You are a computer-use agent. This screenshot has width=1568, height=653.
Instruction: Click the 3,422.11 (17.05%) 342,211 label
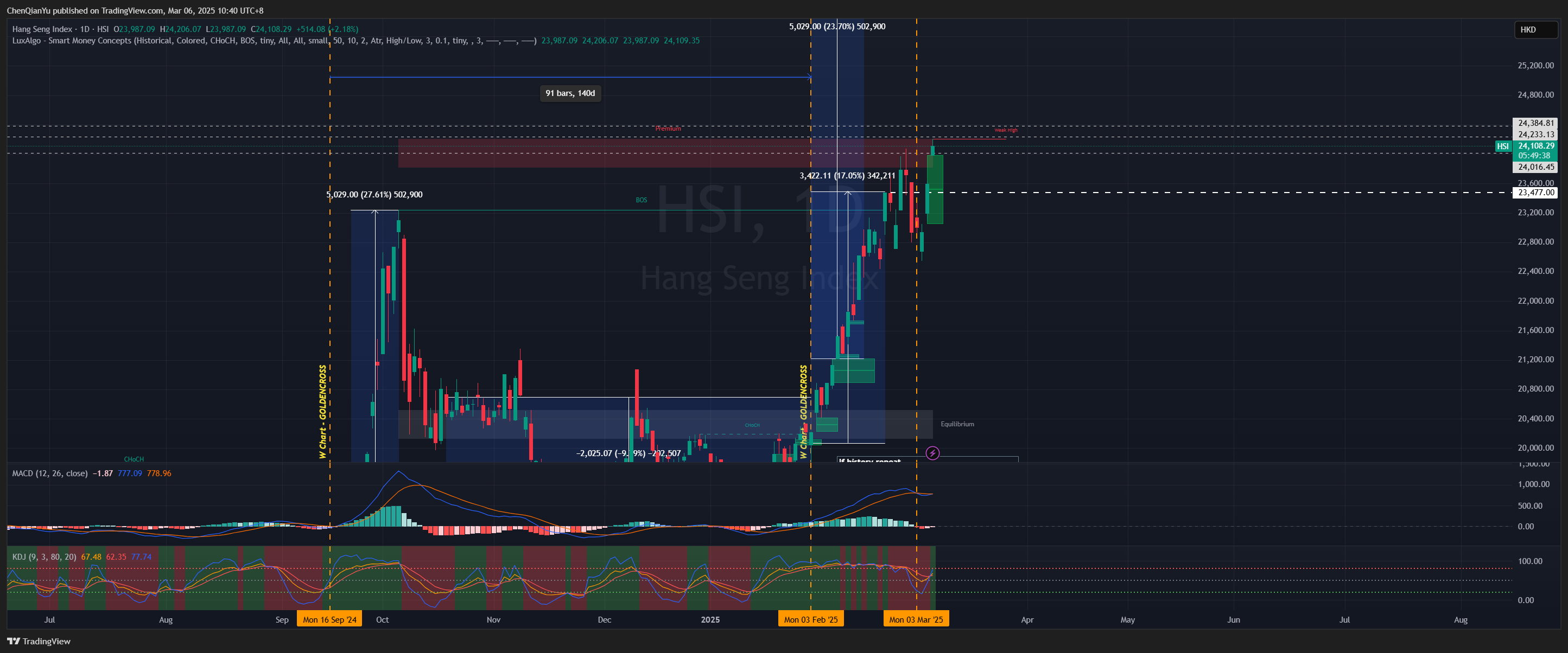[x=847, y=176]
